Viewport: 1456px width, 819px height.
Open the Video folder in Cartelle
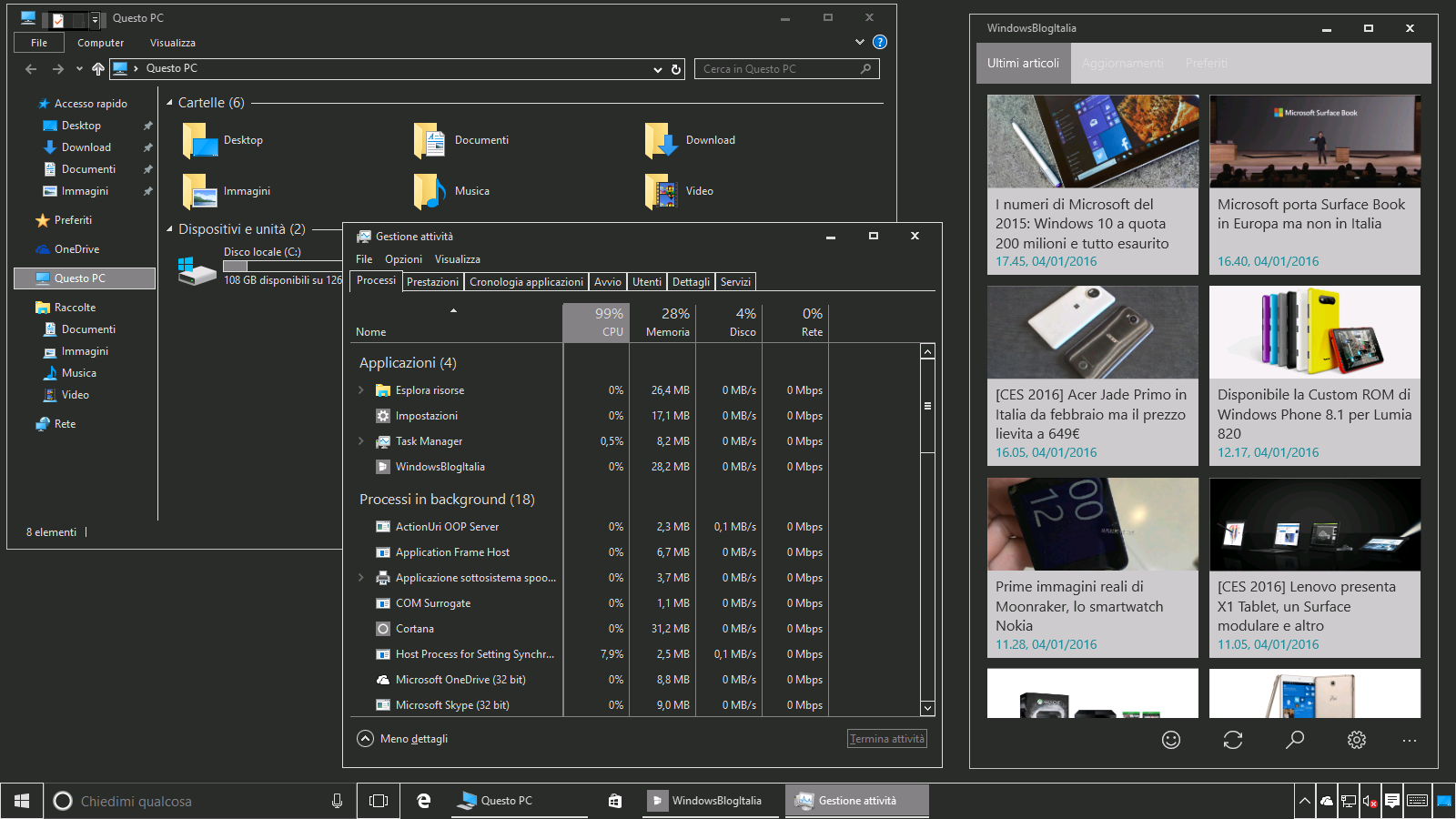coord(662,192)
